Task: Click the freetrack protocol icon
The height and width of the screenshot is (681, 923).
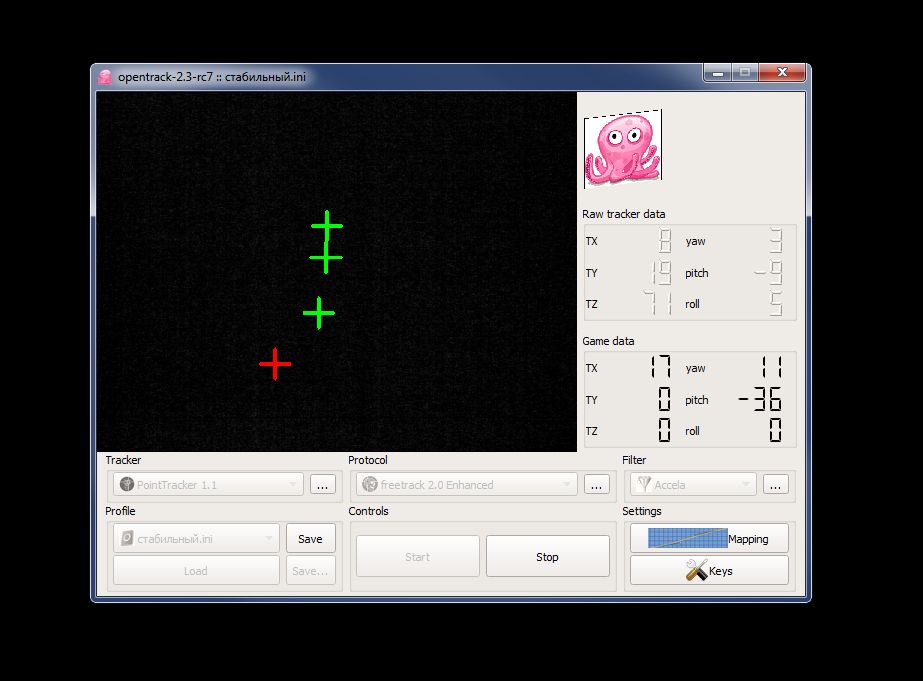Action: (370, 484)
